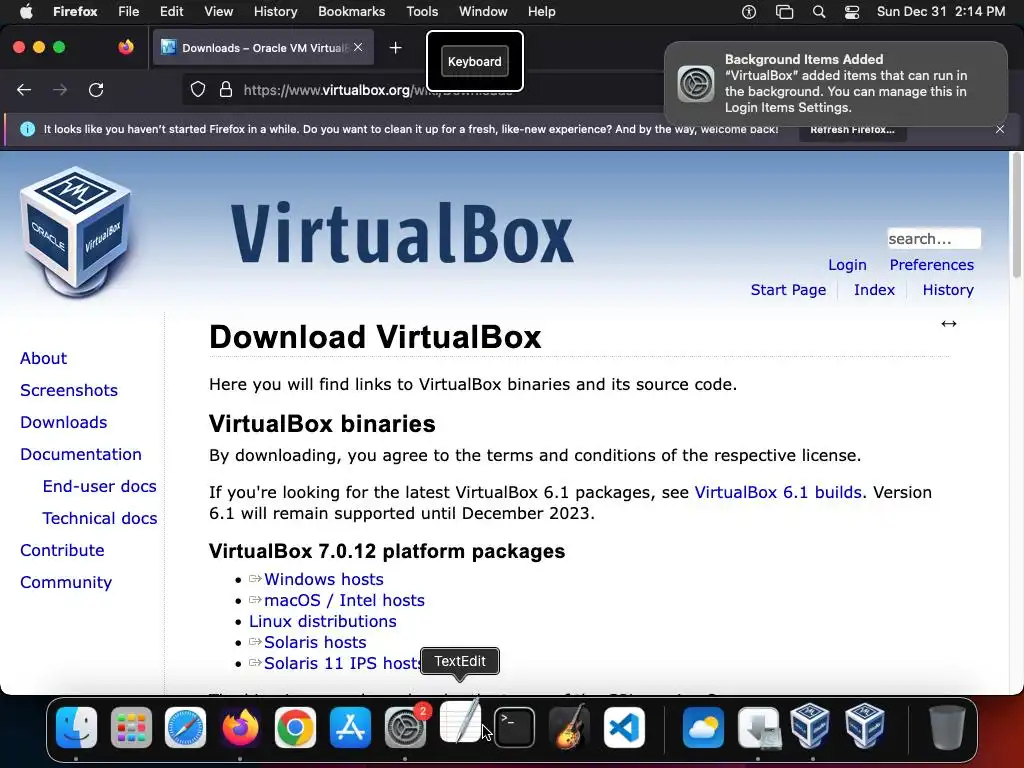
Task: Open Visual Studio Code in the Dock
Action: [624, 728]
